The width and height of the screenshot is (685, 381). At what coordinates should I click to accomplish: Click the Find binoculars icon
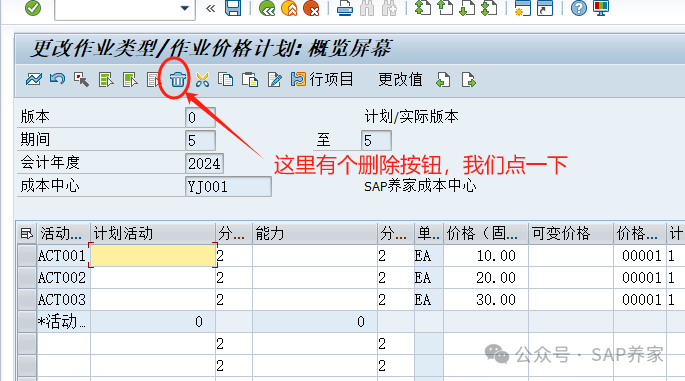pyautogui.click(x=367, y=8)
